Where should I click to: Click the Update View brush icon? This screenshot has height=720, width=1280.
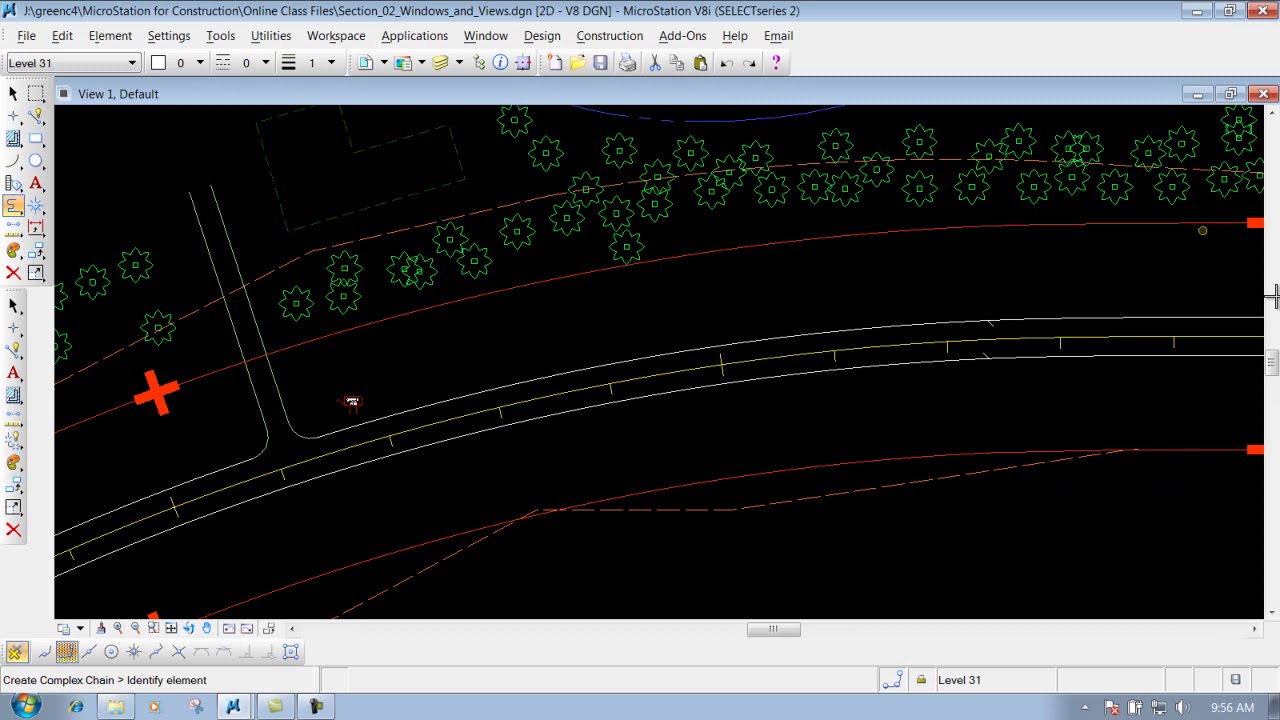click(101, 628)
